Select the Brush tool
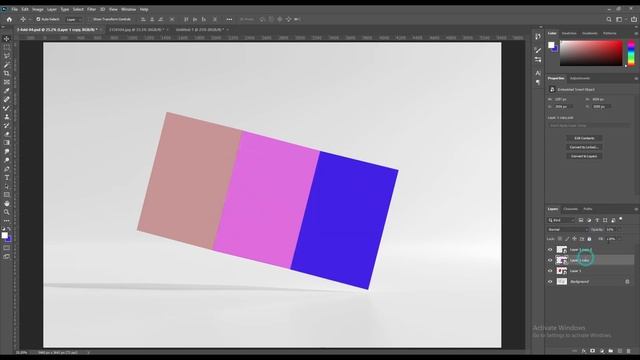Viewport: 640px width, 360px height. (7, 108)
